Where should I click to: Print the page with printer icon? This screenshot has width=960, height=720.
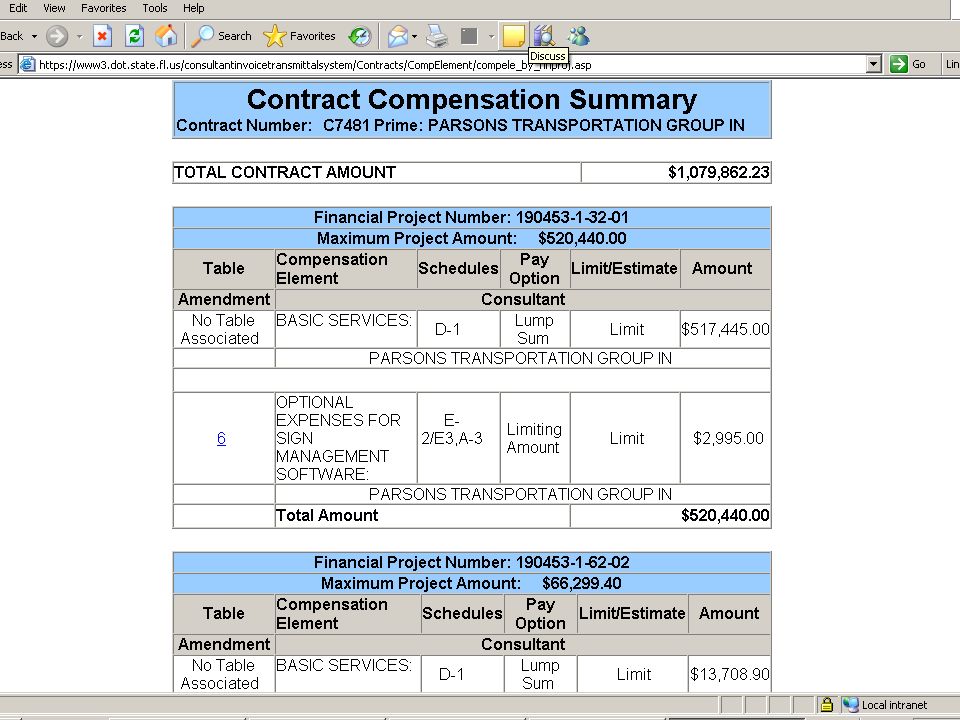coord(437,36)
